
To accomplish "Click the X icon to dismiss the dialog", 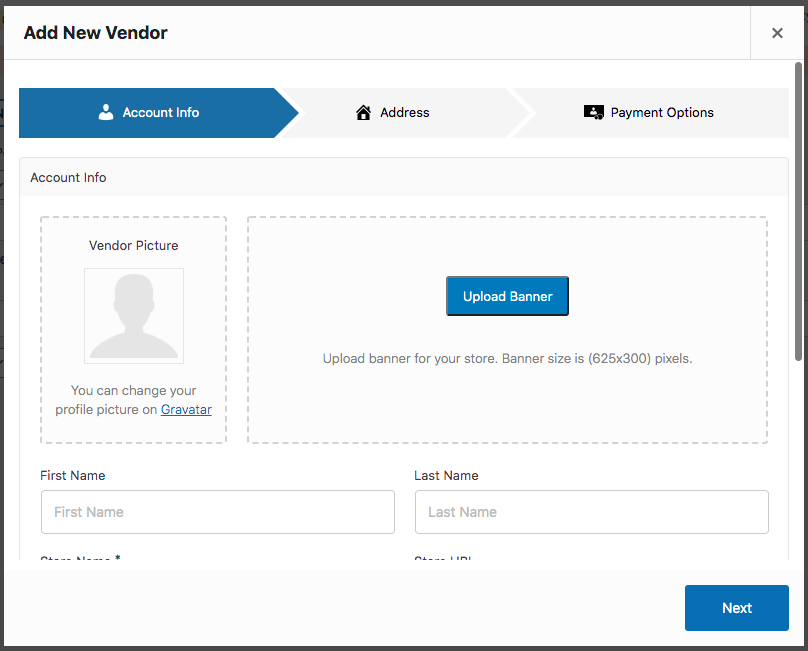I will [x=777, y=32].
